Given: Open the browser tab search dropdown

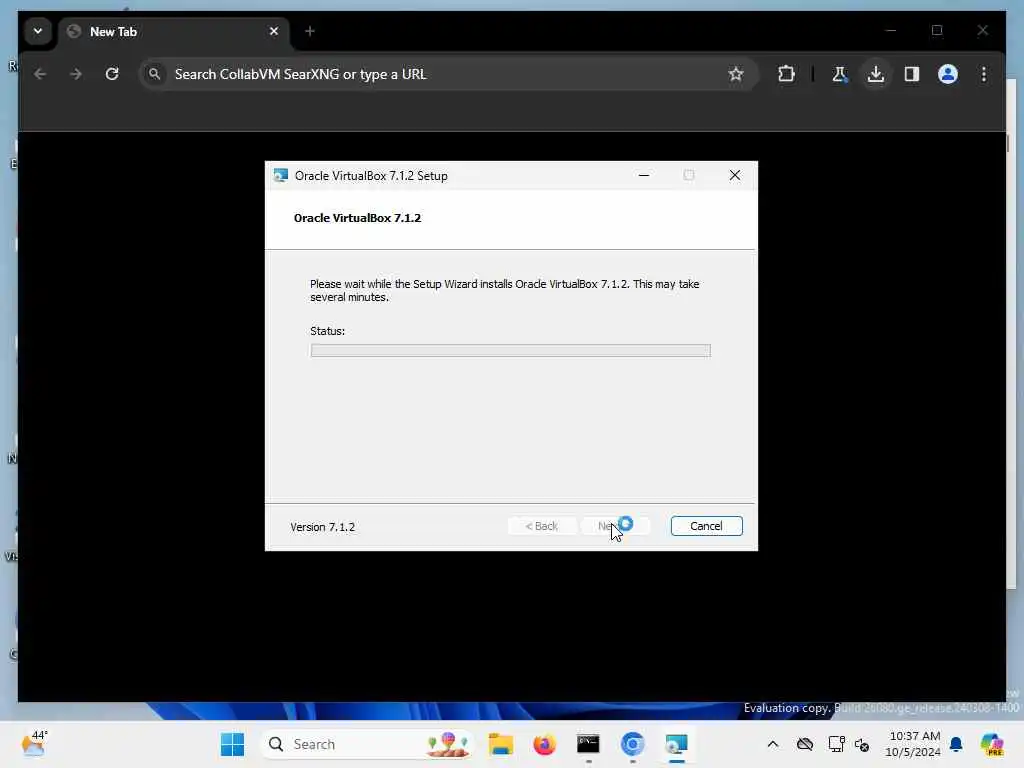Looking at the screenshot, I should point(38,31).
